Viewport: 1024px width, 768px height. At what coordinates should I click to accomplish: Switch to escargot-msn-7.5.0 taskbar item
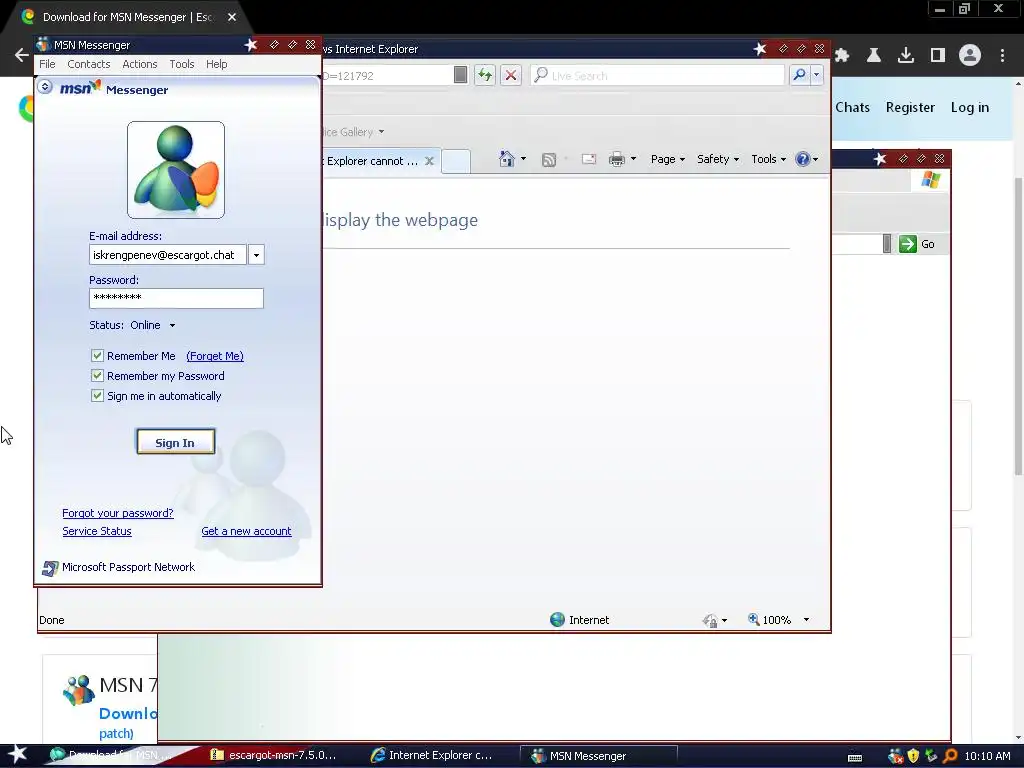273,755
